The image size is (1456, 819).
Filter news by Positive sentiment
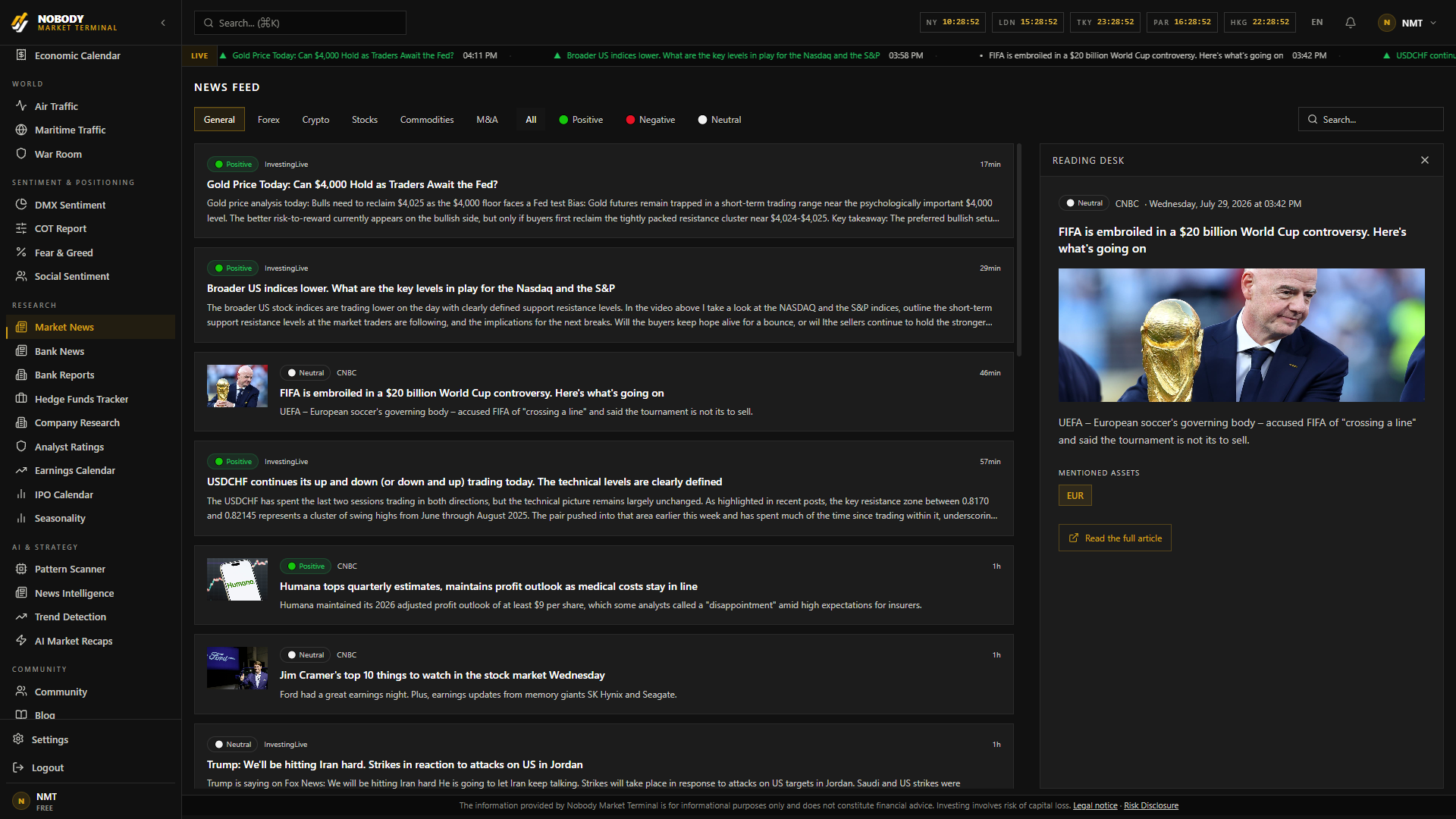[x=581, y=120]
